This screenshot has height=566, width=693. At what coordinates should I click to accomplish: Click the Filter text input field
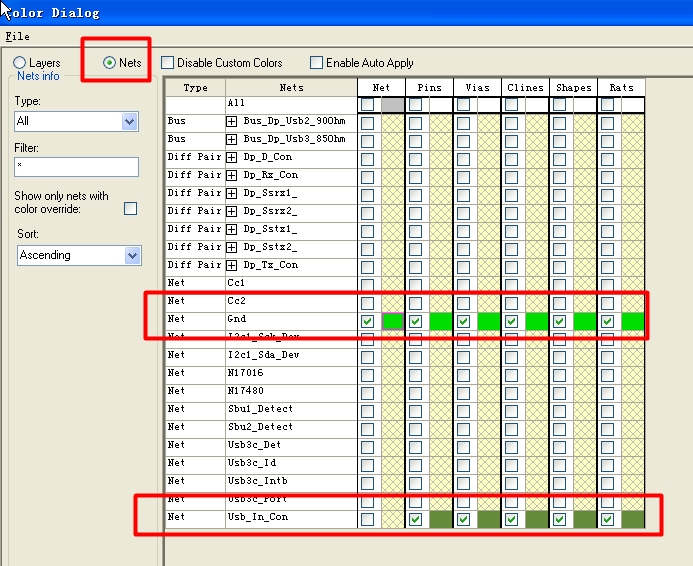click(76, 167)
